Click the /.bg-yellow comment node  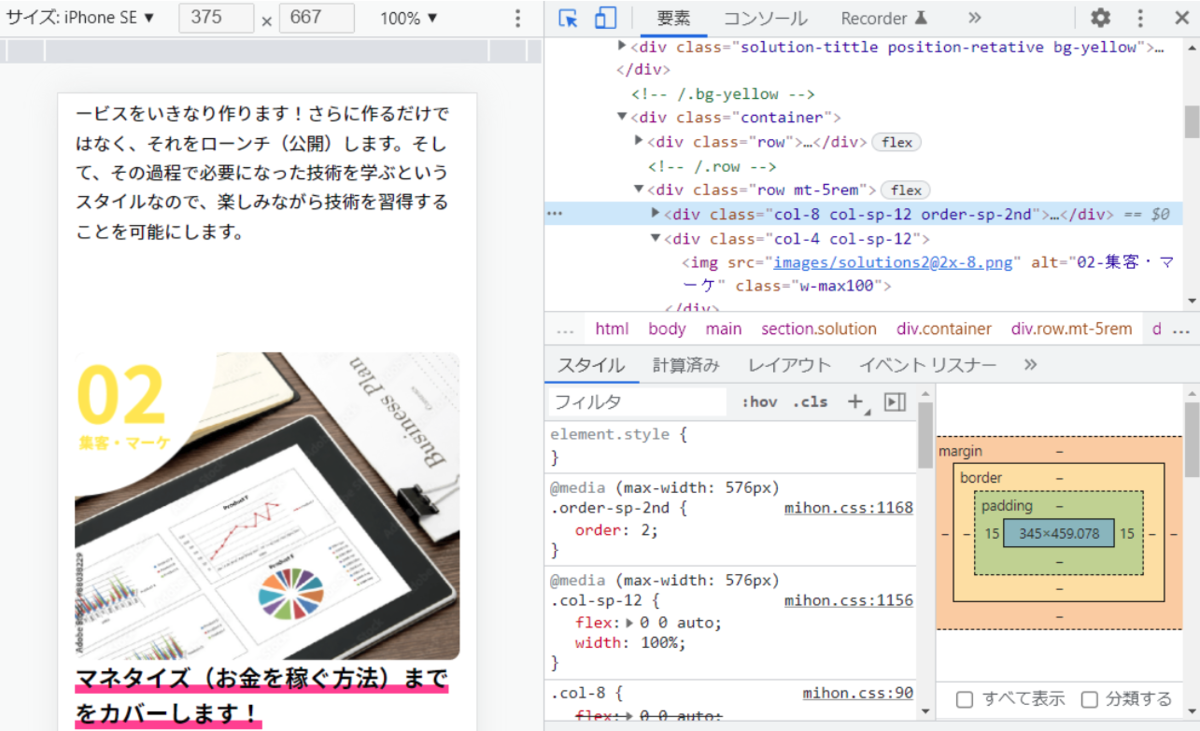[x=724, y=94]
